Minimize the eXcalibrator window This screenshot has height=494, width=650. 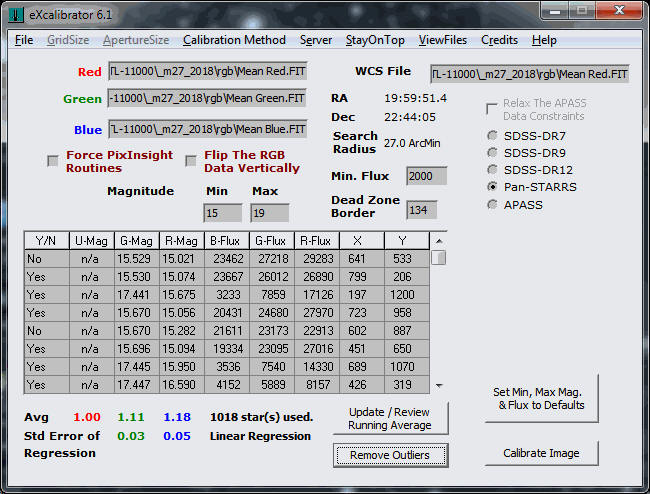click(555, 11)
